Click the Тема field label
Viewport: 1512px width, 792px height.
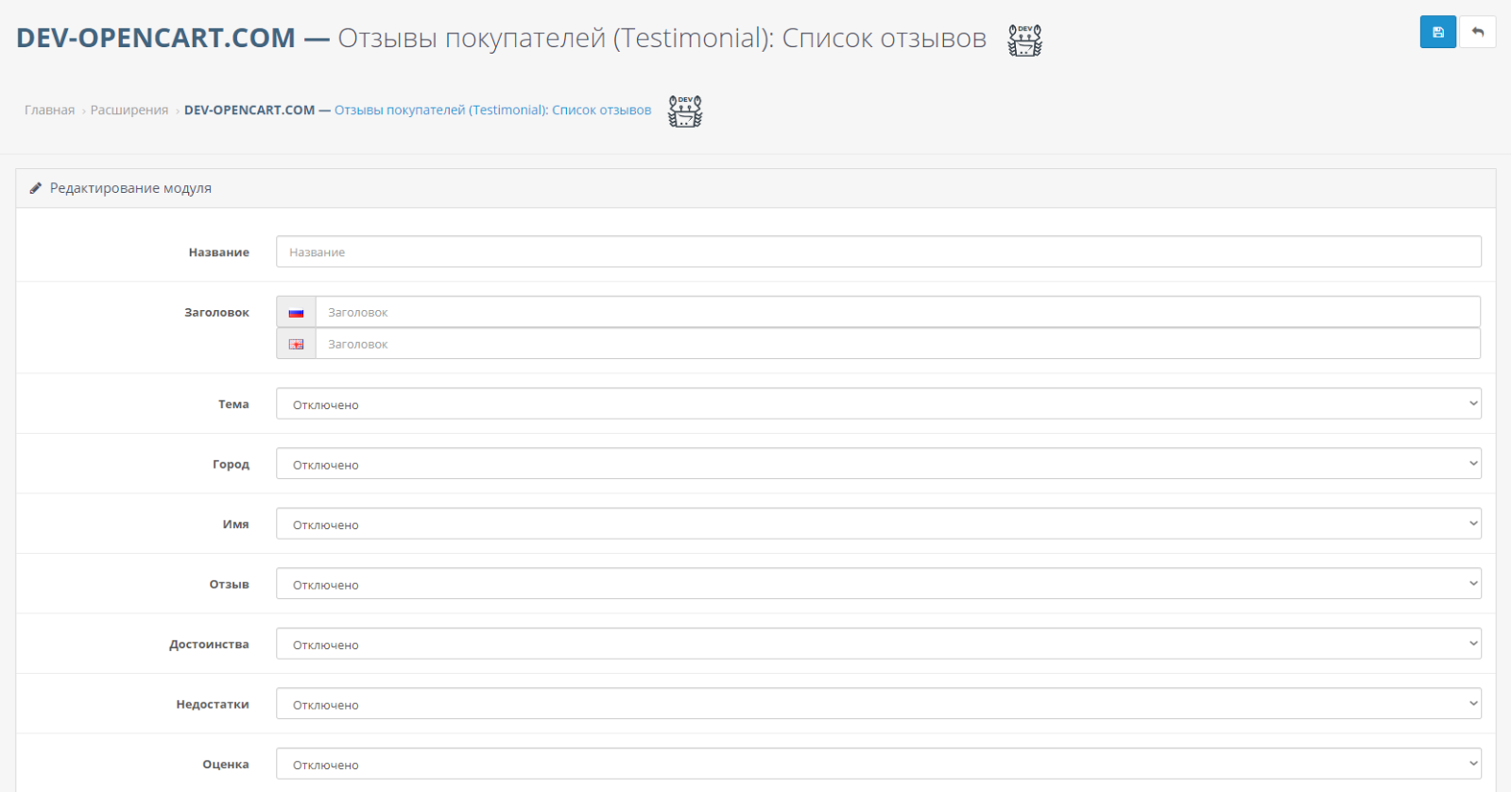coord(233,404)
